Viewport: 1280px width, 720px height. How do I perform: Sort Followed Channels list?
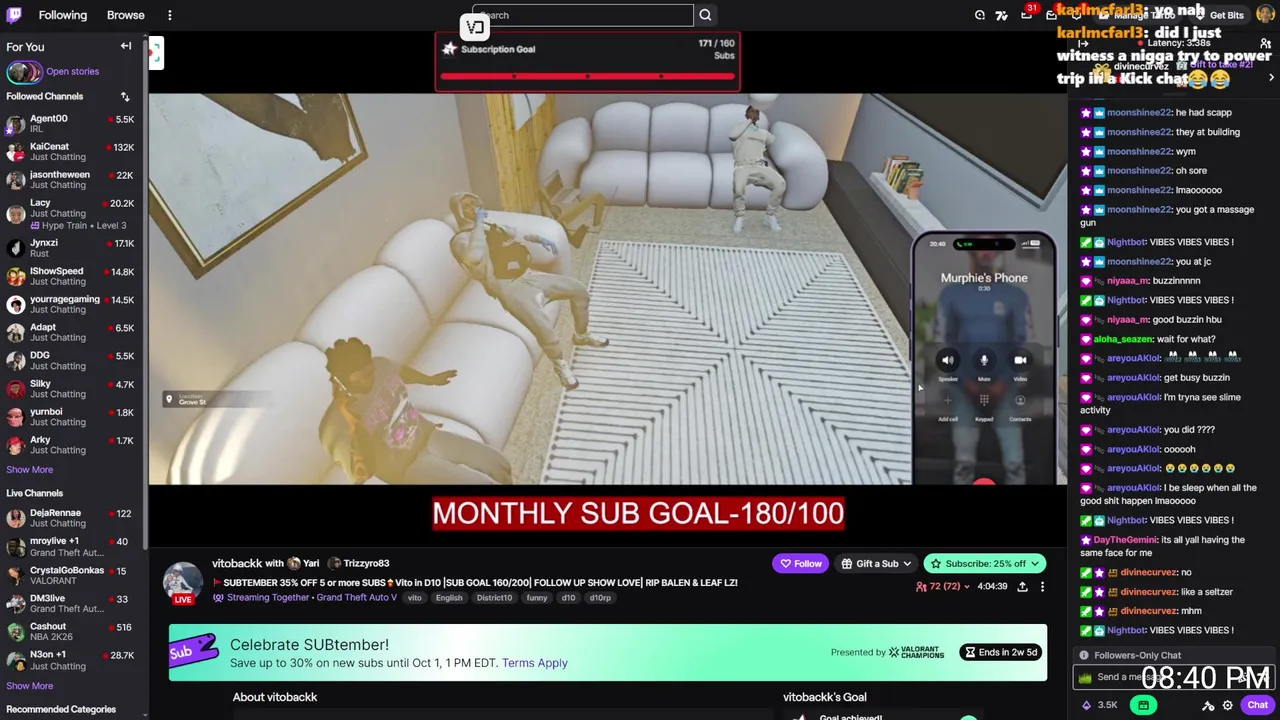tap(125, 97)
